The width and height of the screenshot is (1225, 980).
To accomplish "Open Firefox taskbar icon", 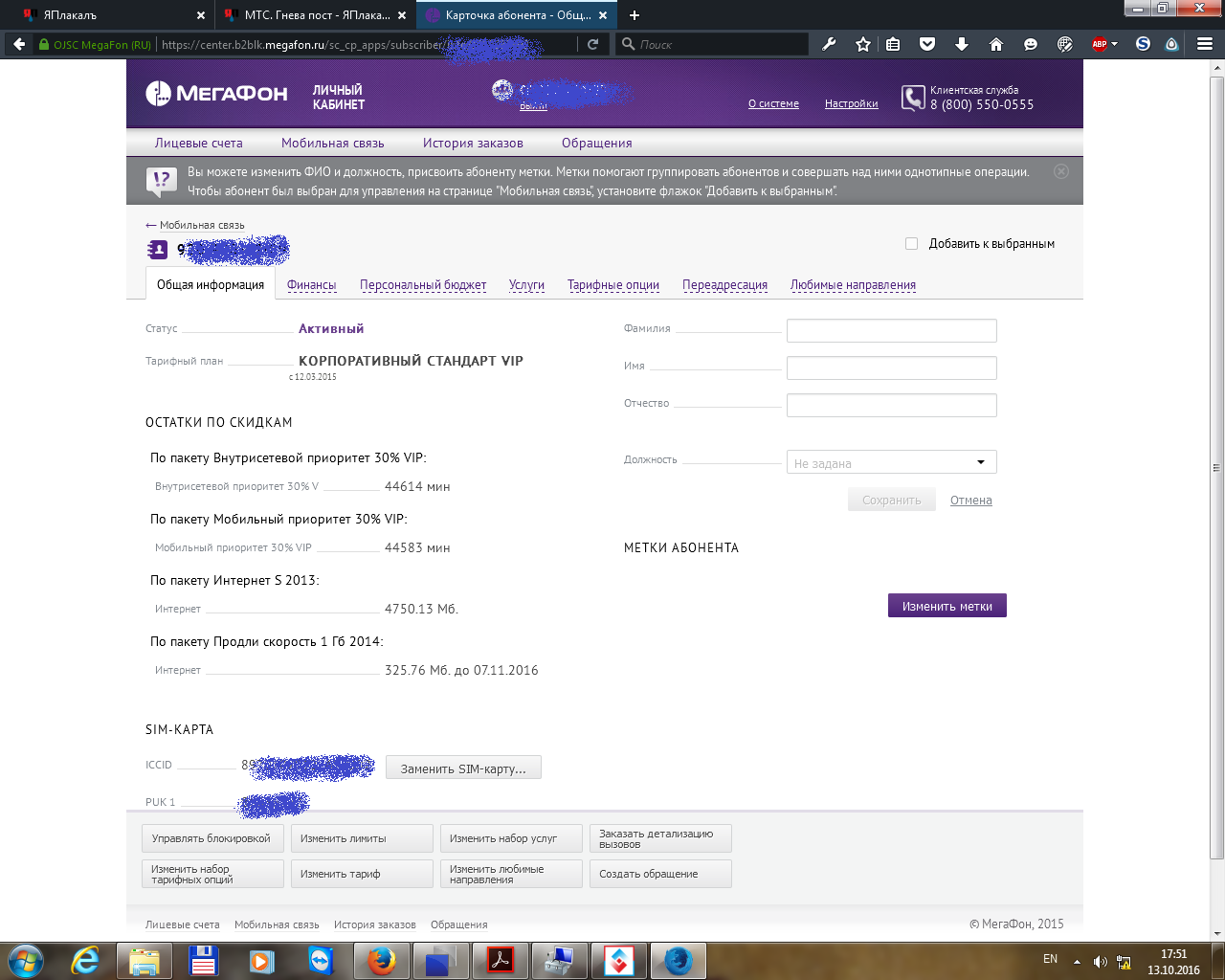I will click(381, 961).
